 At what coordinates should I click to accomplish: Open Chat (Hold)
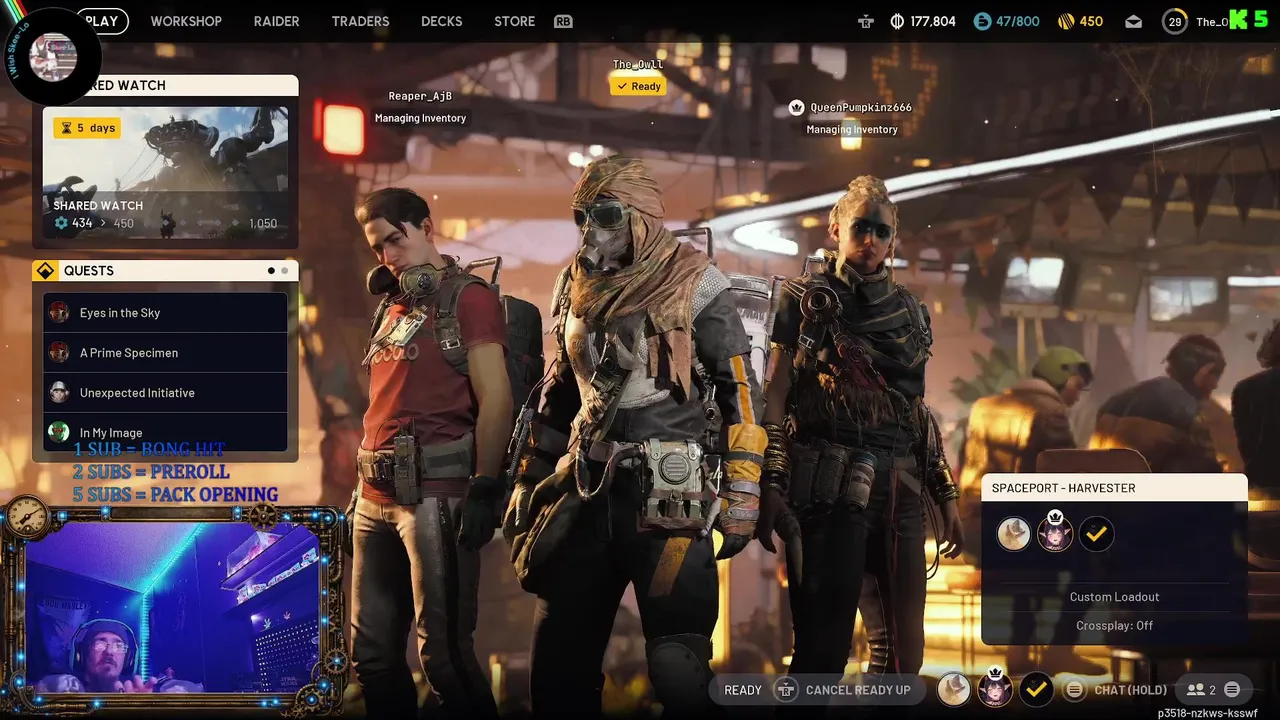pos(1130,690)
